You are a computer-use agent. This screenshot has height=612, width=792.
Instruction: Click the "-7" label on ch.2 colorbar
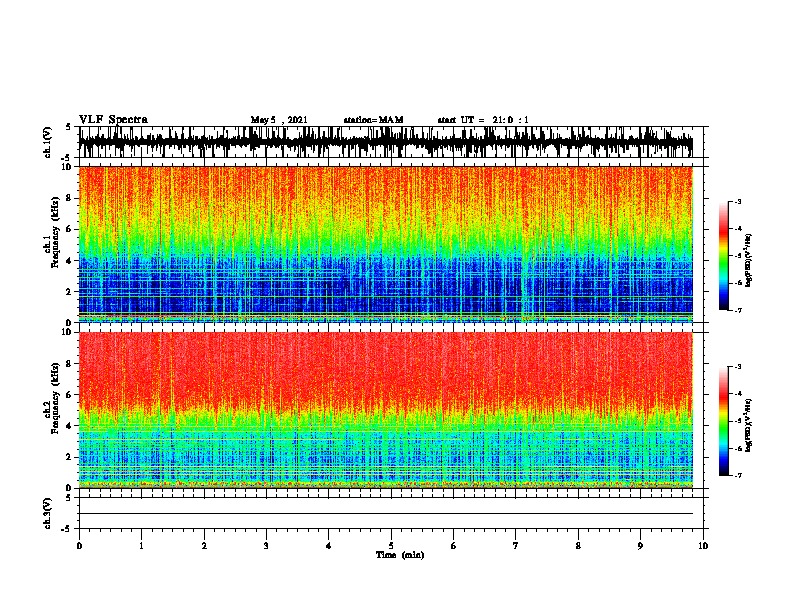click(737, 475)
